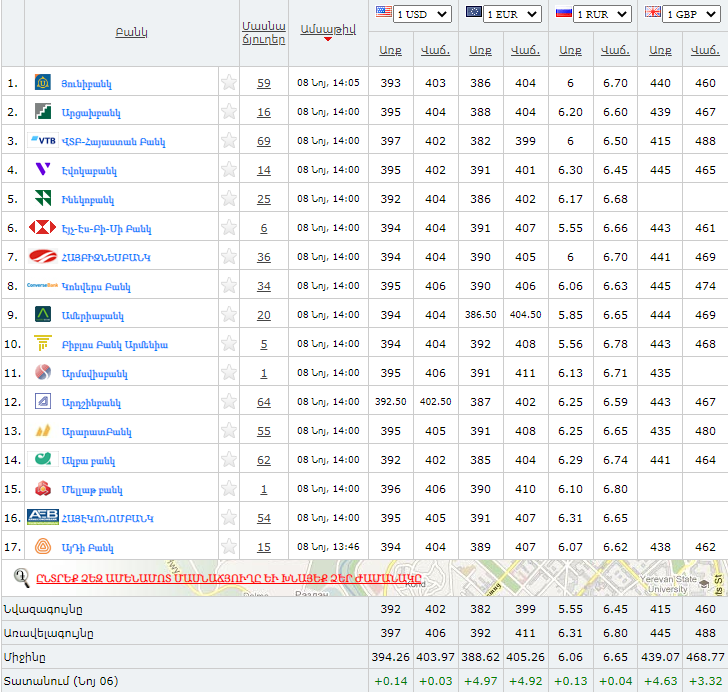Click the Artsakhbank logo in row 2
Screen dimensions: 728x692
point(43,111)
